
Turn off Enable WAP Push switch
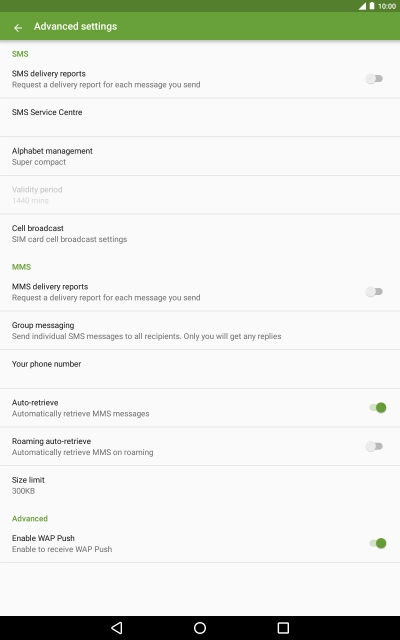(378, 543)
